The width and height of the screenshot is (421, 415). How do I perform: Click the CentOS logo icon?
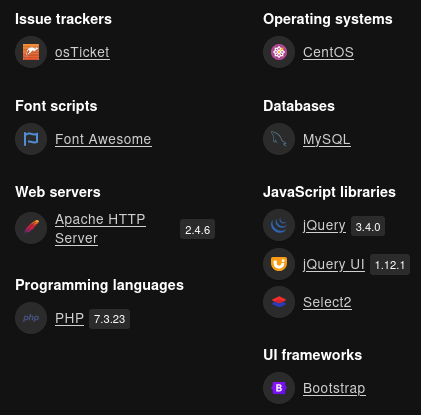(279, 52)
